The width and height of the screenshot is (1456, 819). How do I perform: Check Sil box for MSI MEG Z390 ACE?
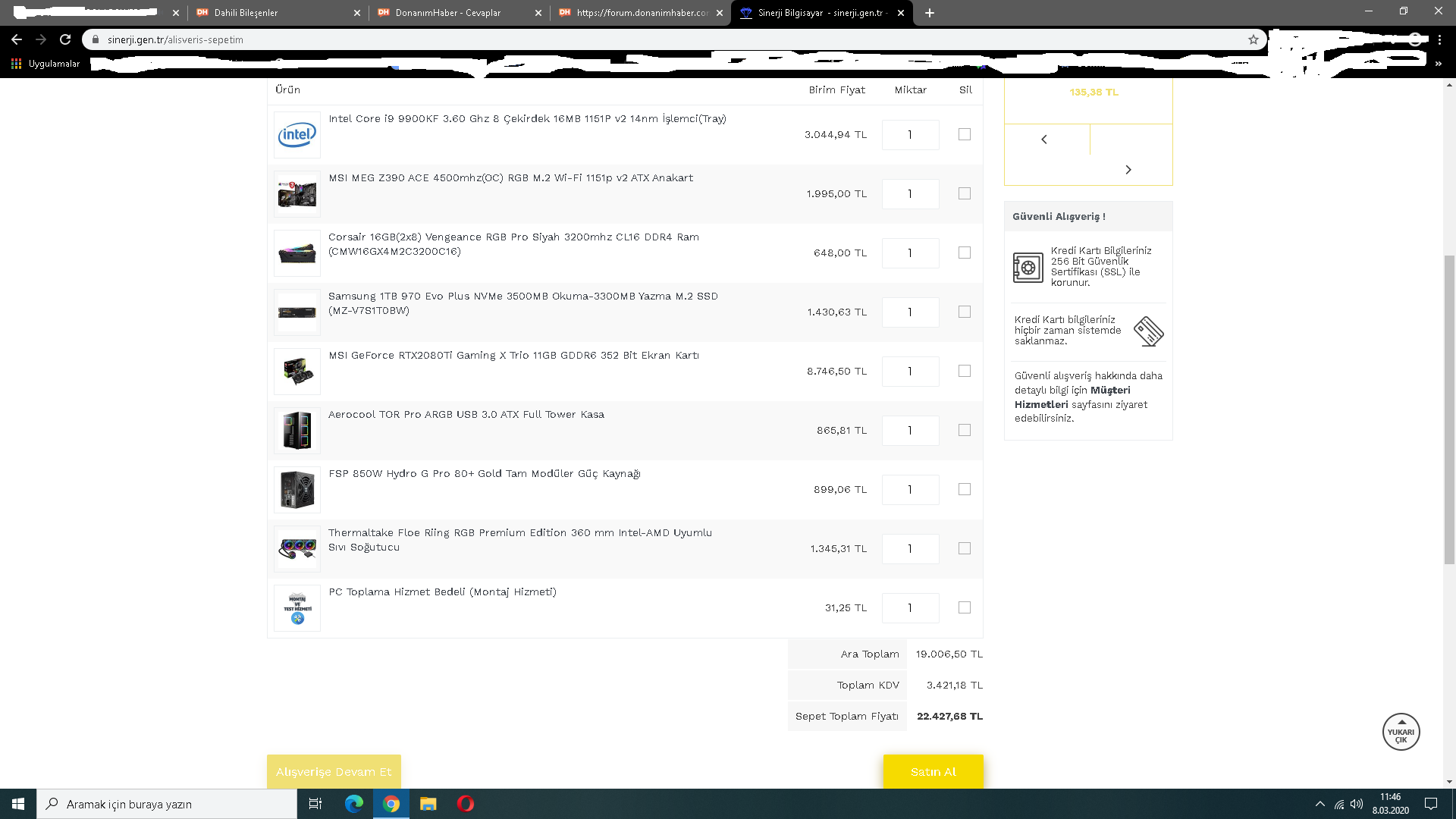coord(965,193)
